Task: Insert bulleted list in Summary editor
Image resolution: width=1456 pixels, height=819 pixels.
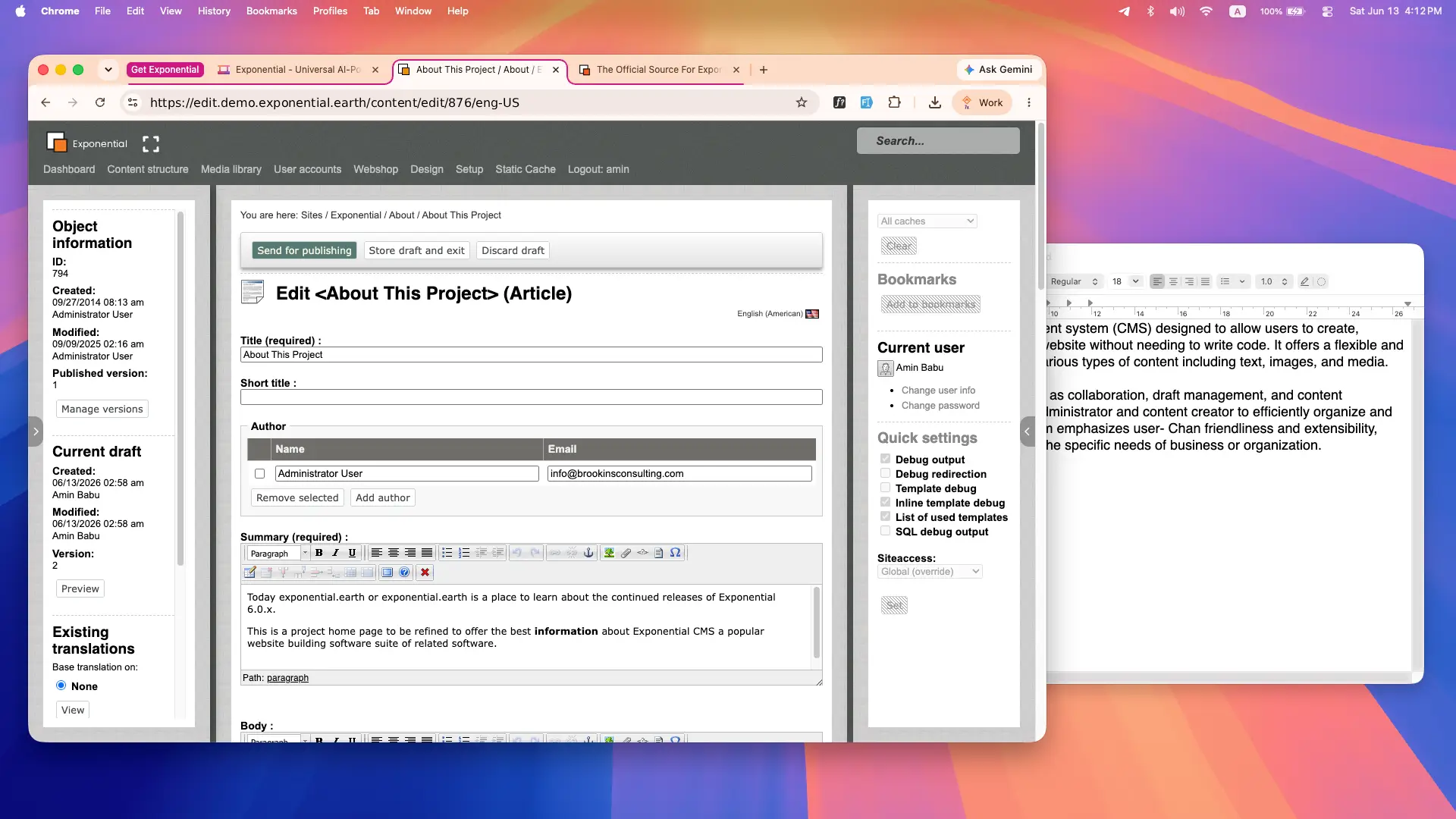Action: [x=447, y=553]
